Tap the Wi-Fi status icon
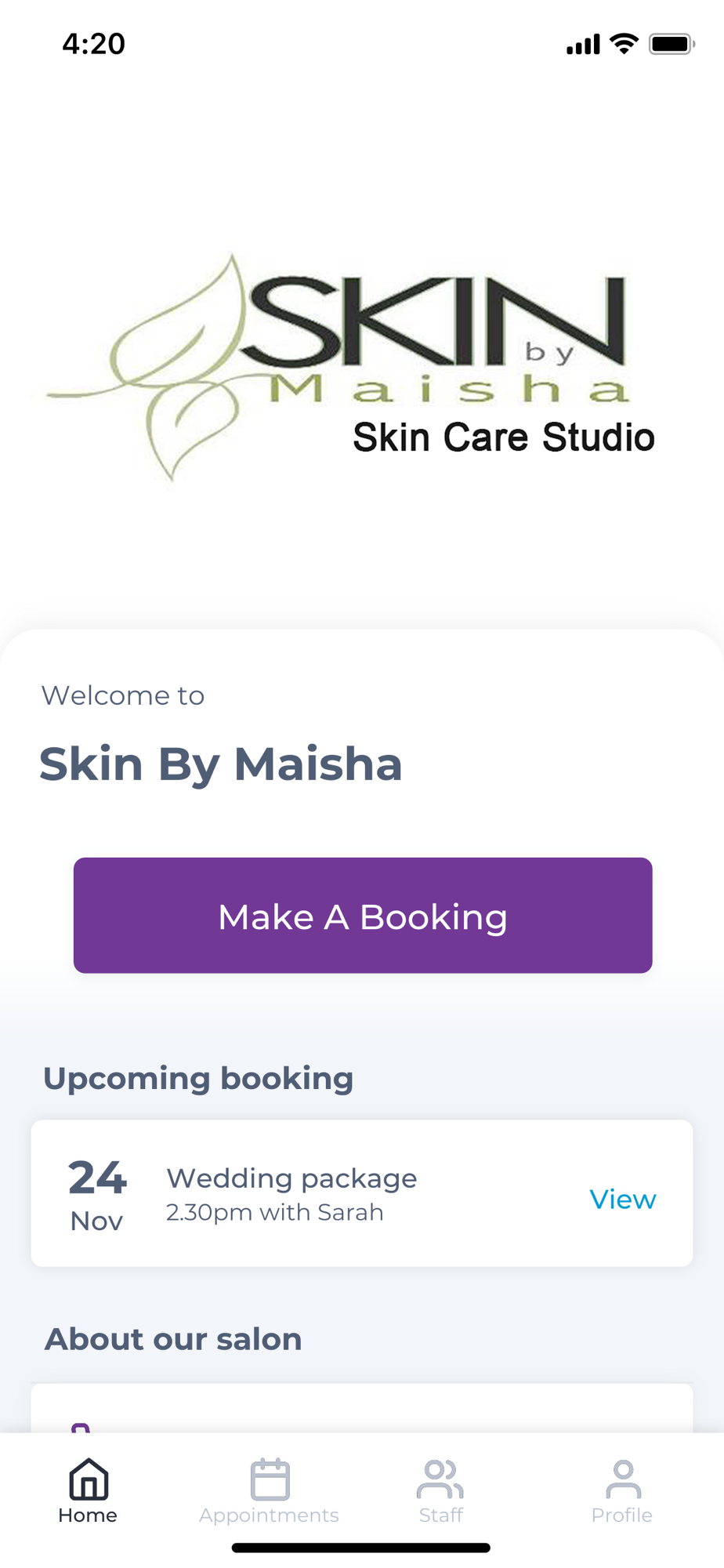The width and height of the screenshot is (724, 1568). [x=624, y=44]
